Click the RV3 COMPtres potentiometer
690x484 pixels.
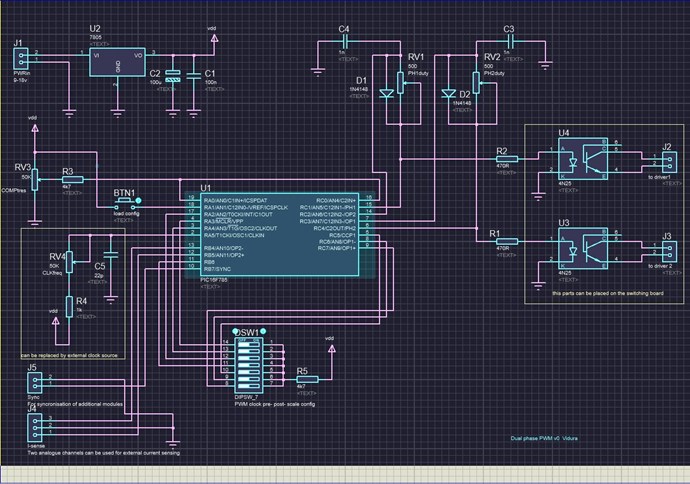click(x=35, y=179)
